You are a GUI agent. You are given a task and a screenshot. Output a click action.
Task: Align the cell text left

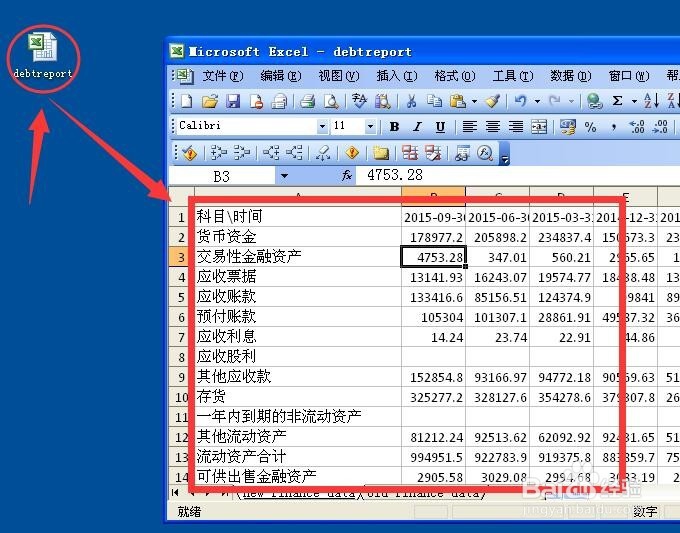pos(469,127)
